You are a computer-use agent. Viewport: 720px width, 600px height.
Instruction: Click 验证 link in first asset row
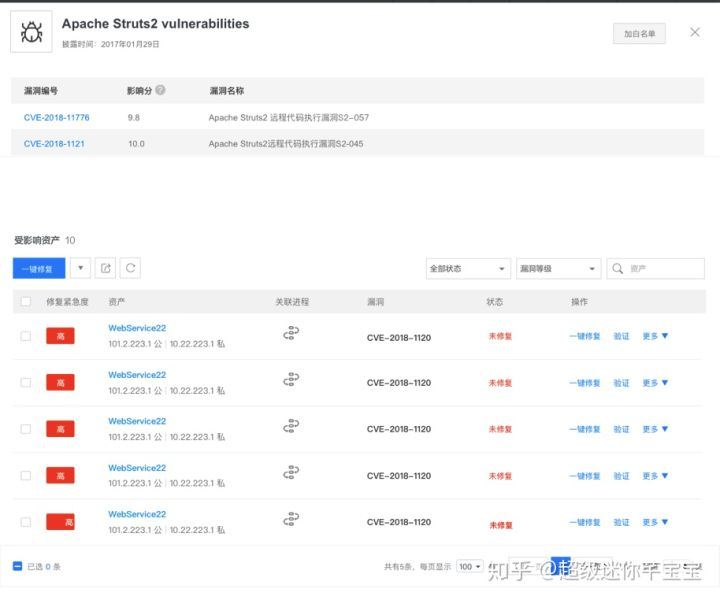621,336
